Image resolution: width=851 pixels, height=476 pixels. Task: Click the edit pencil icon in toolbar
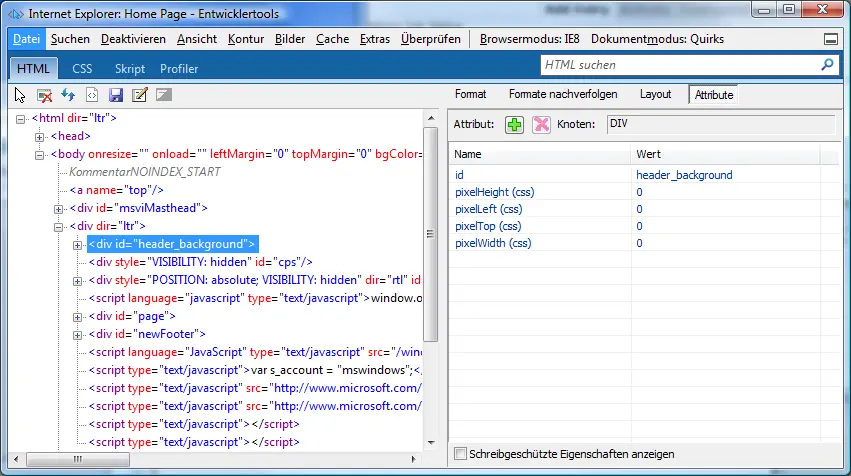[x=139, y=95]
